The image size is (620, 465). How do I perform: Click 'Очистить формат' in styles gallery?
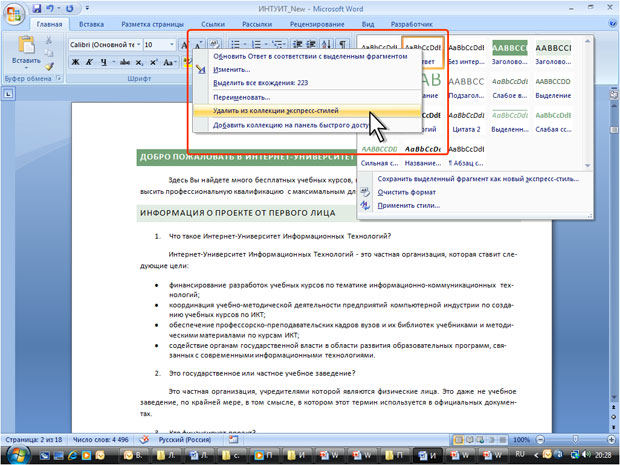pos(406,191)
